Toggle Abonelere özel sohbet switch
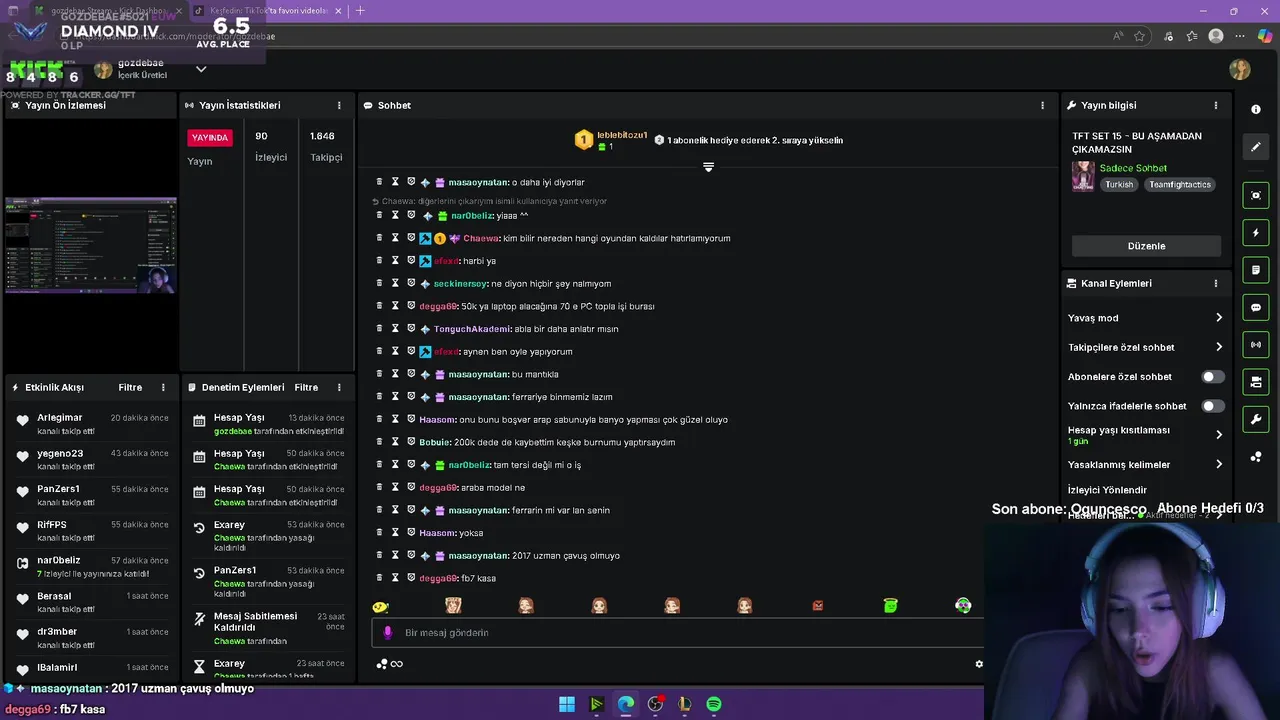The height and width of the screenshot is (720, 1280). (1212, 377)
